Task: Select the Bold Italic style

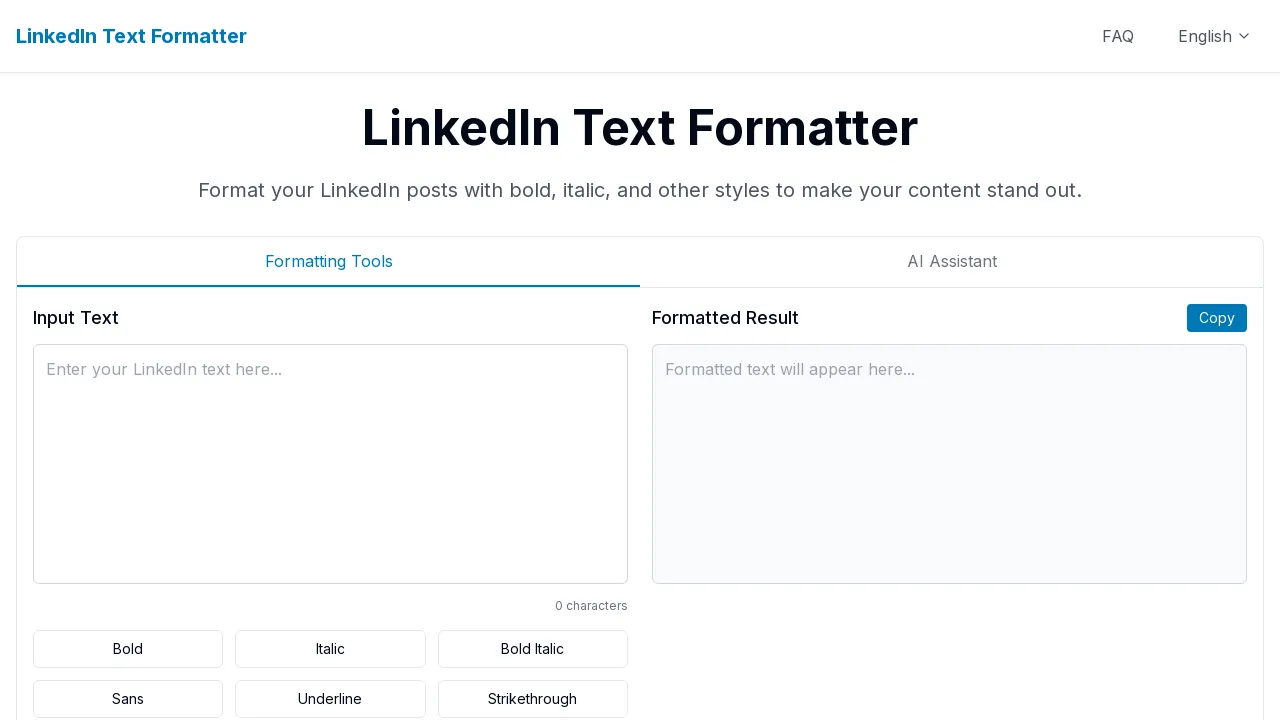Action: 533,649
